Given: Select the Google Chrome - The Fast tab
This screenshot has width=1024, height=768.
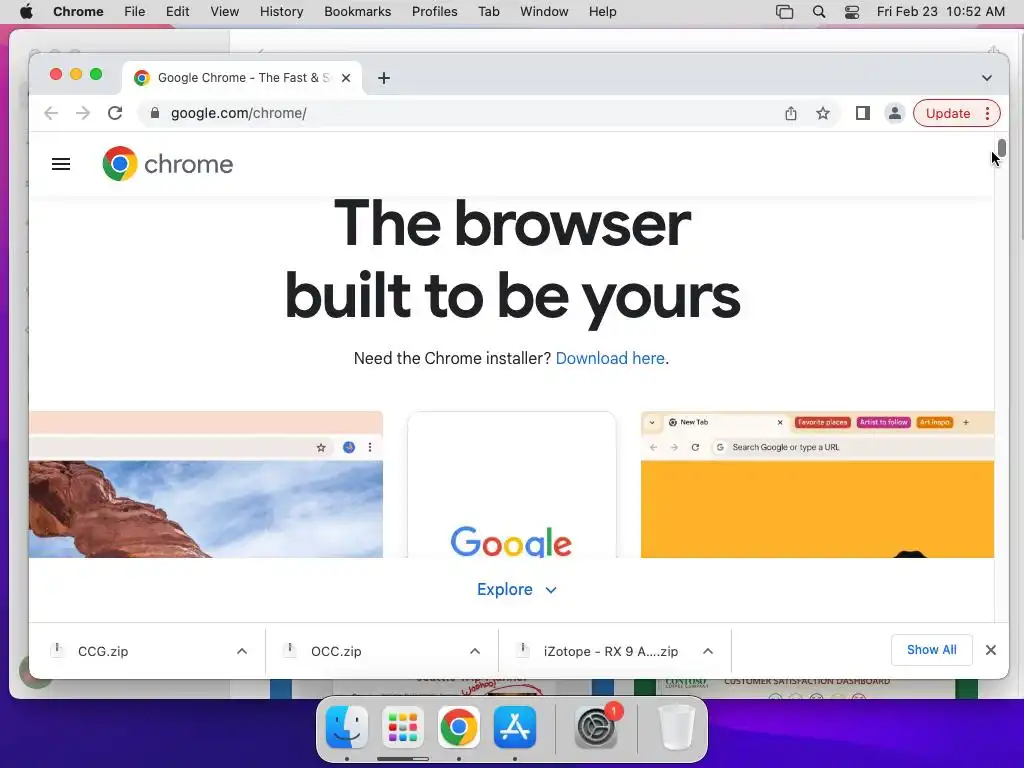Looking at the screenshot, I should [242, 78].
